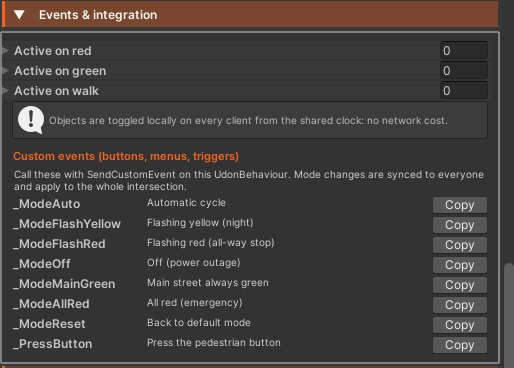Select the _ModeFlashRed label
The image size is (514, 368).
59,244
